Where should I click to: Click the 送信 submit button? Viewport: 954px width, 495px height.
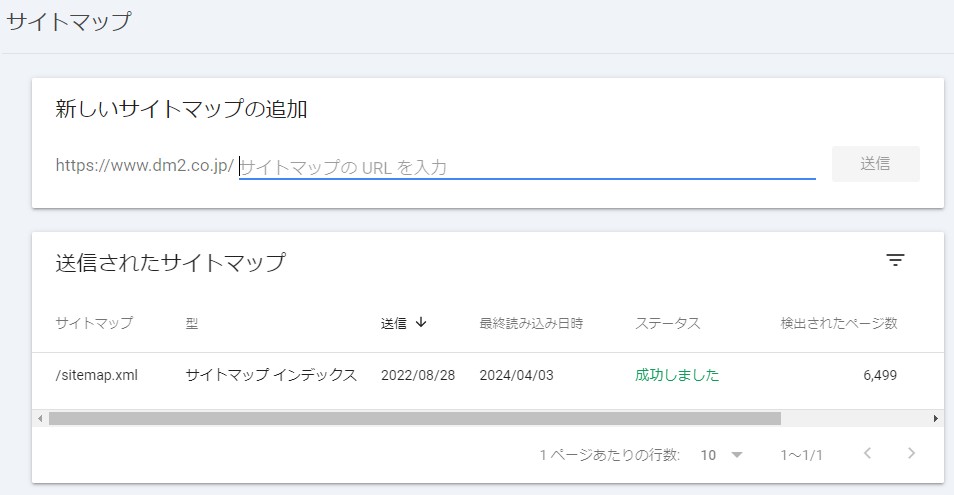pyautogui.click(x=876, y=164)
